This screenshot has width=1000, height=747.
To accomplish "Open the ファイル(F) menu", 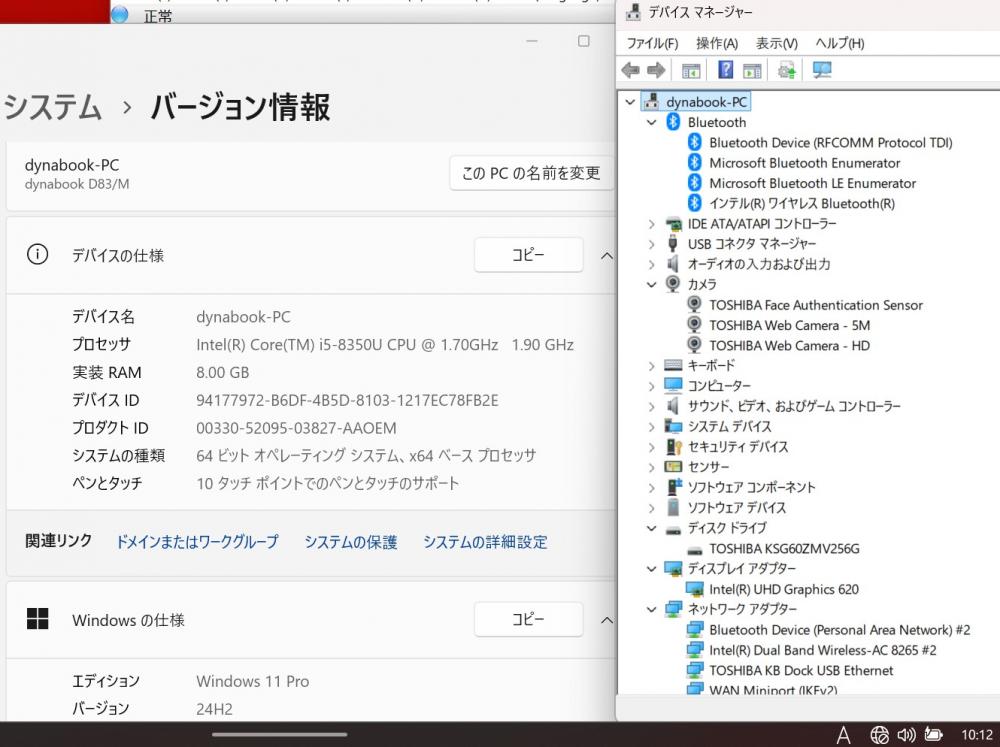I will (x=652, y=43).
